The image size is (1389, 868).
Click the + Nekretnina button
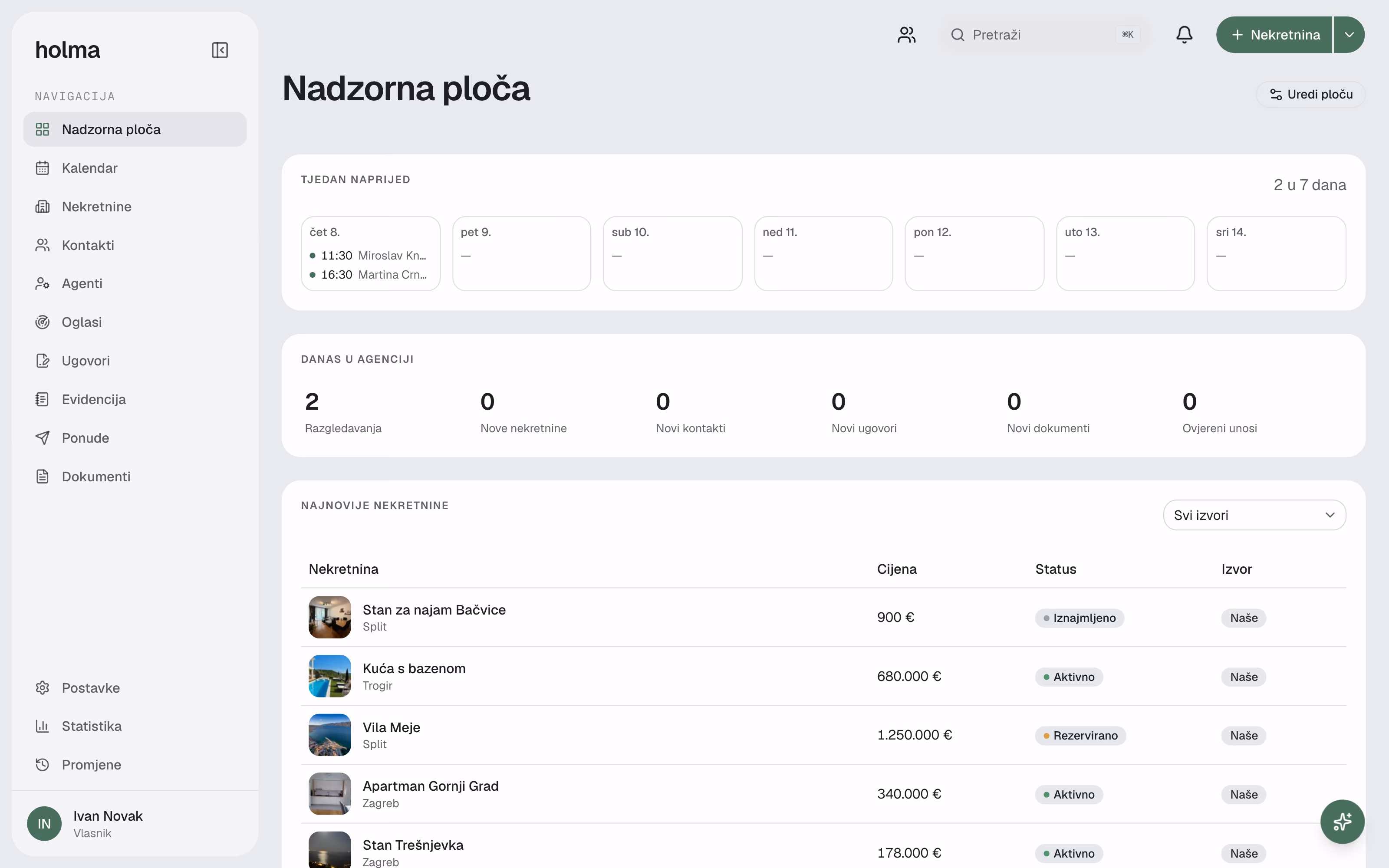click(1274, 34)
